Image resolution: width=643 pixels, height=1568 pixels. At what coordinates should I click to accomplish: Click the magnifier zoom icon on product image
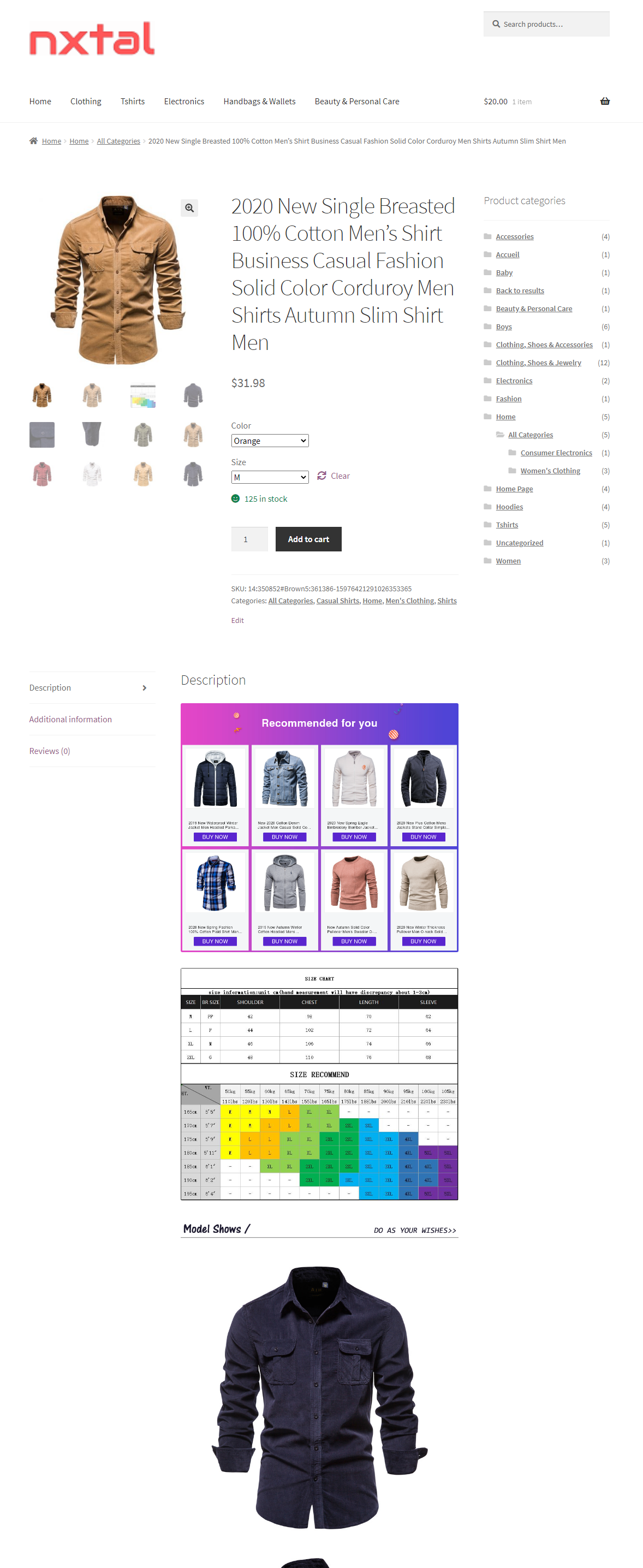(189, 208)
